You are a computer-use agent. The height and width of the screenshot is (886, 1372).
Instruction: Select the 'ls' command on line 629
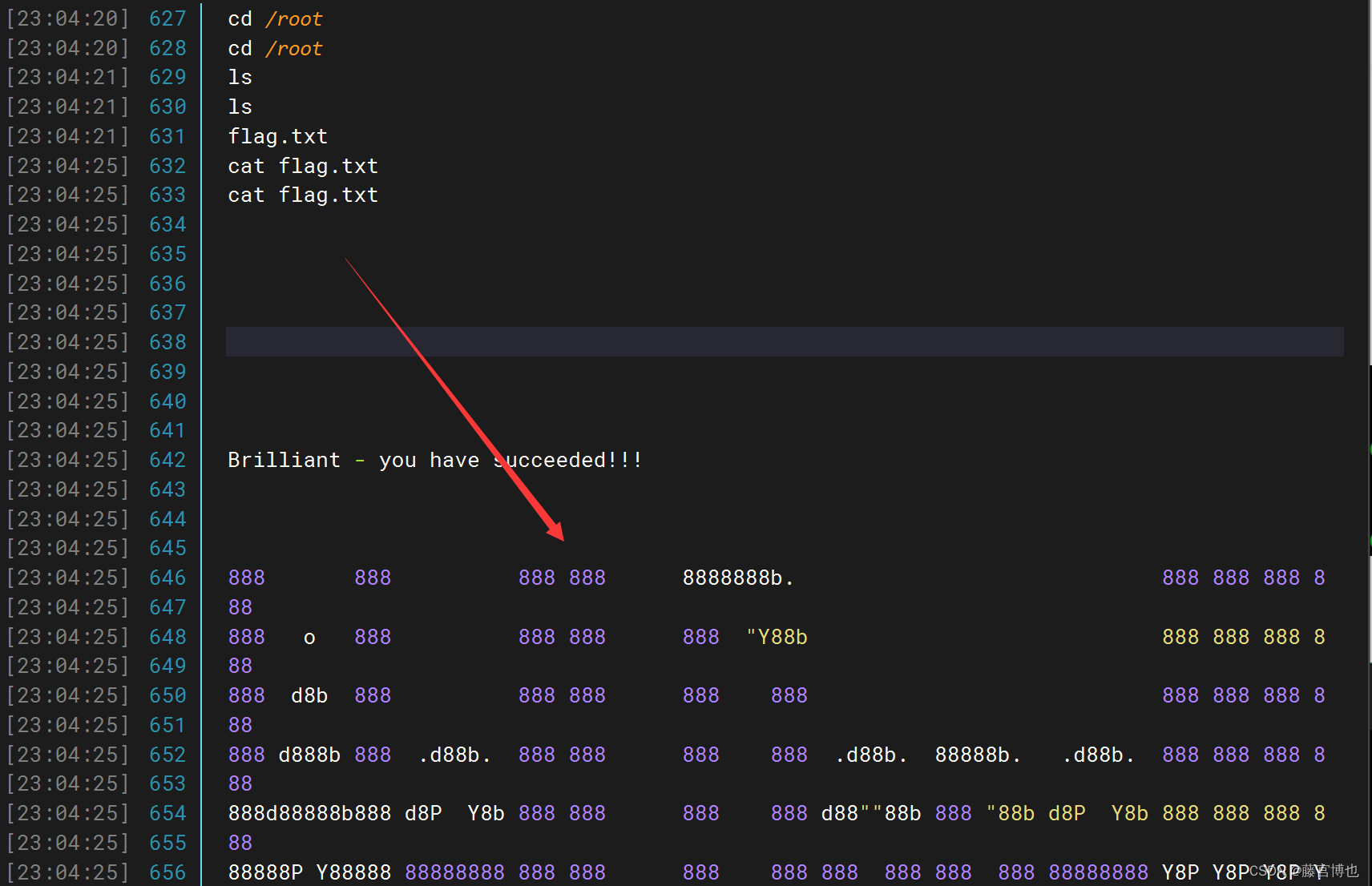240,77
